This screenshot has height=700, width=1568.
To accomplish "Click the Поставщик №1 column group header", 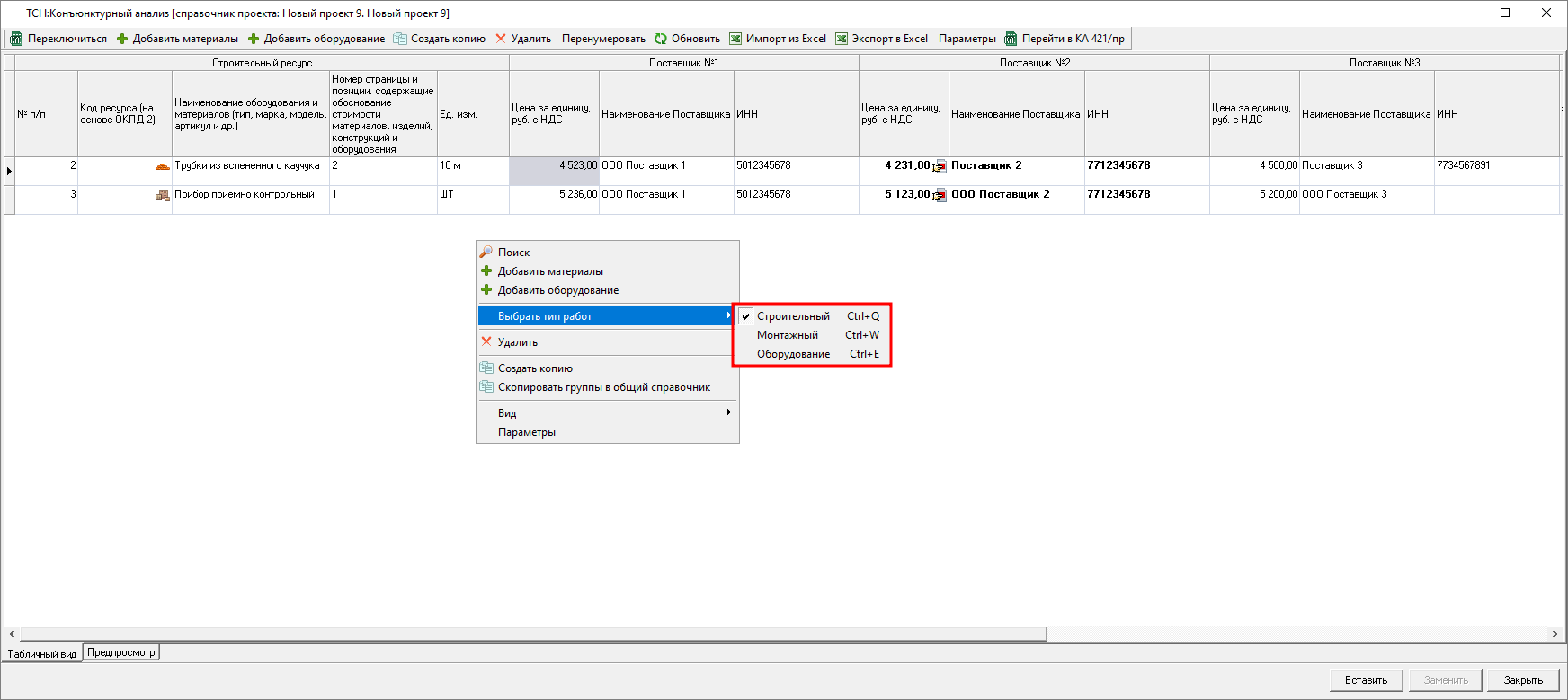I will 684,63.
